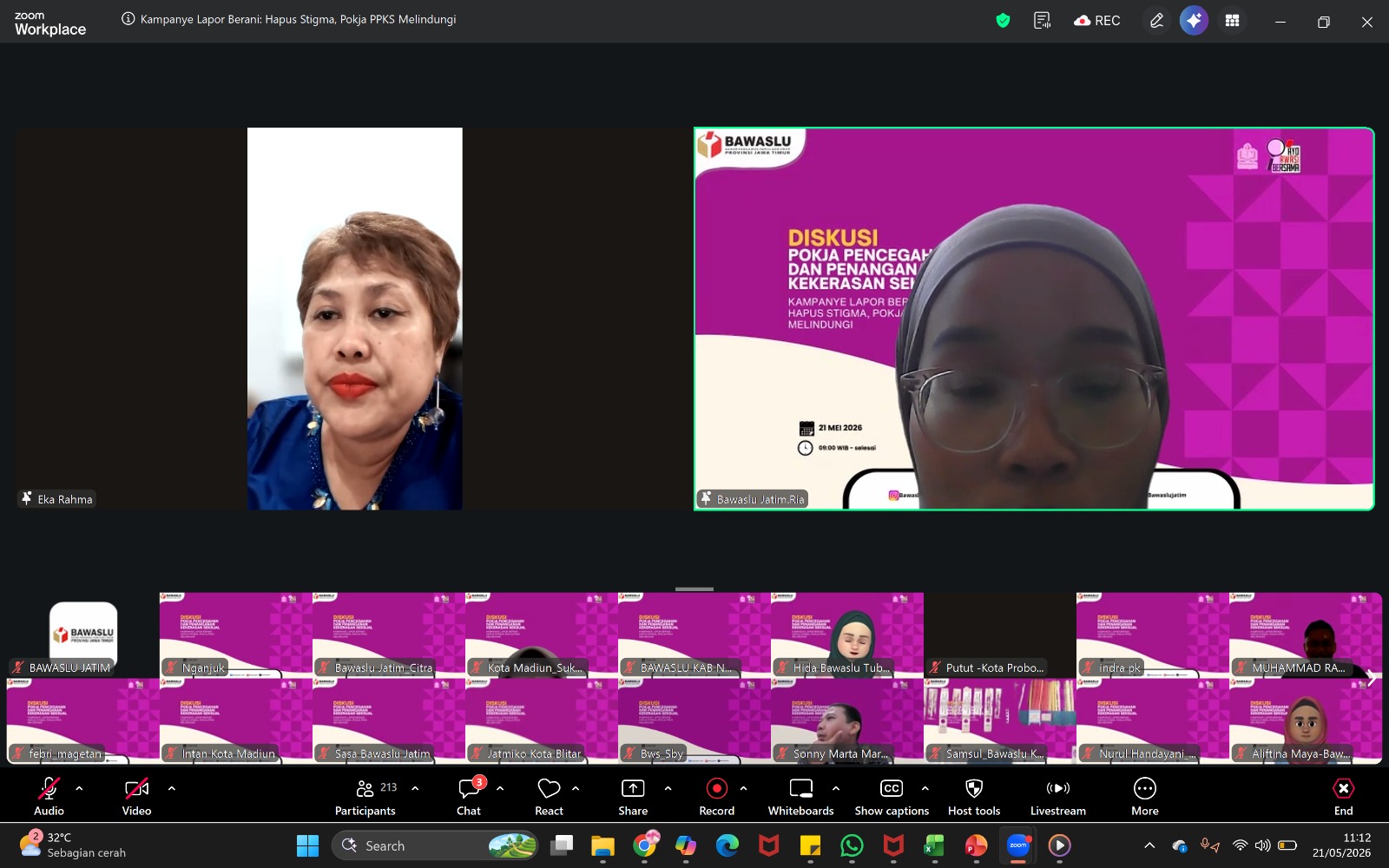Open PowerPoint from the taskbar
1389x868 pixels.
click(976, 845)
